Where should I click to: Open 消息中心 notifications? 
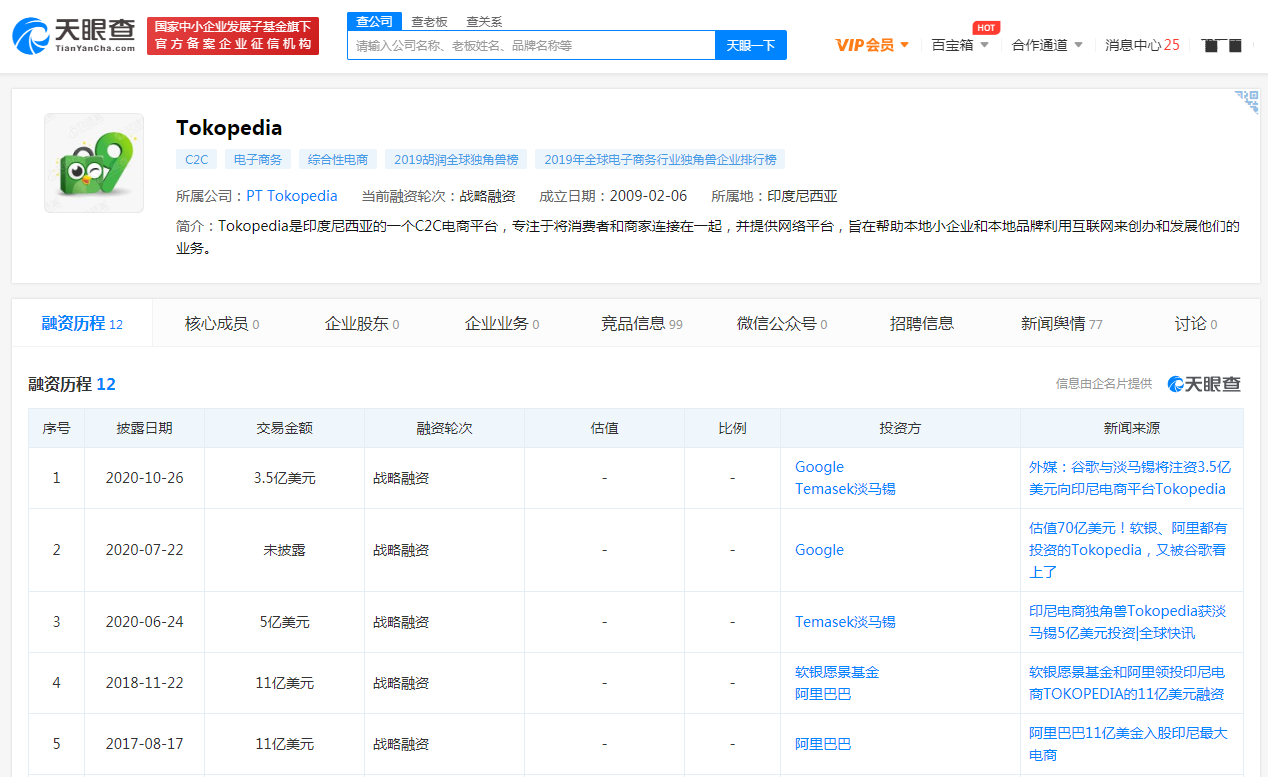(1142, 45)
